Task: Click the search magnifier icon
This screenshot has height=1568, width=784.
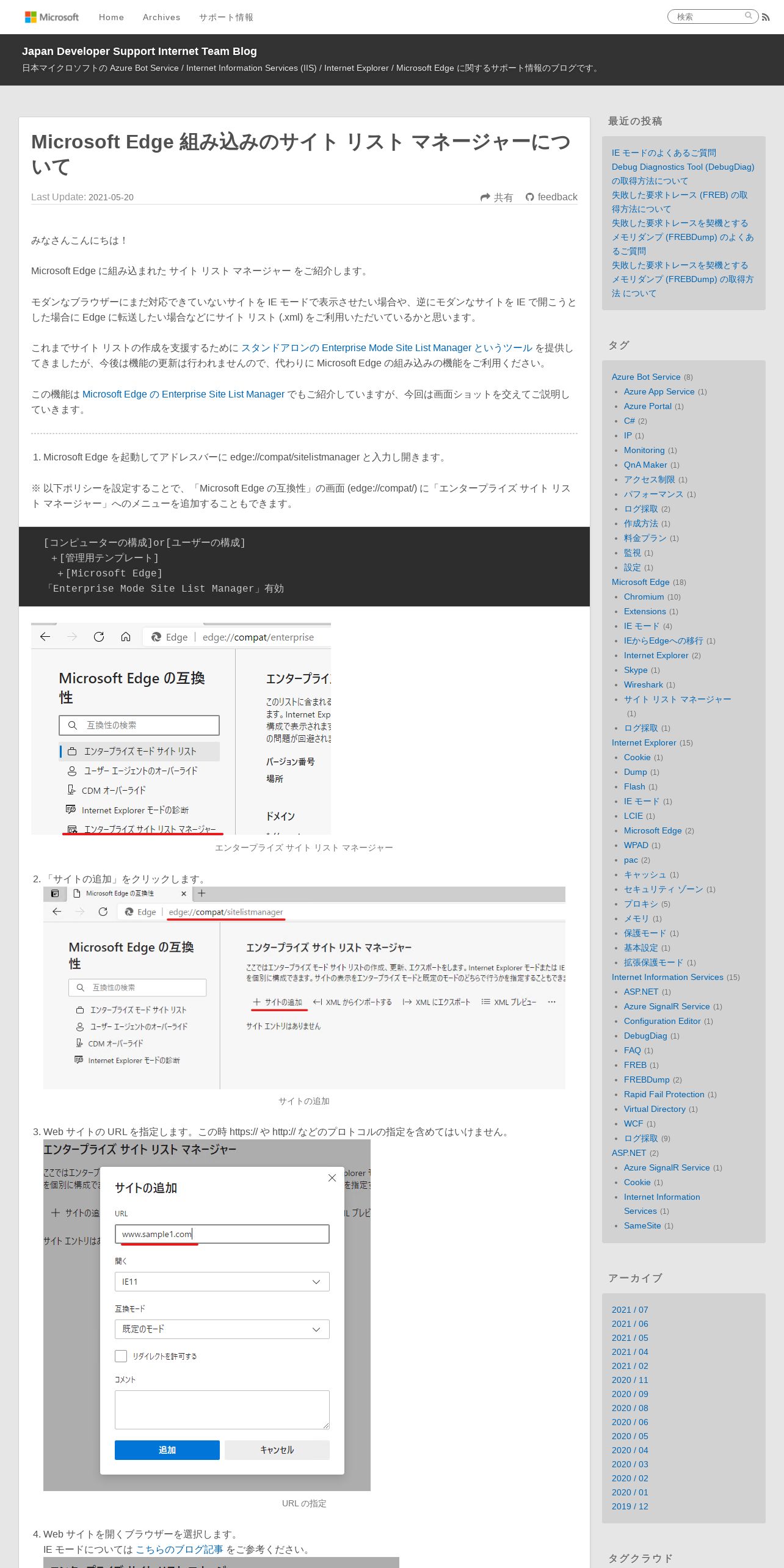Action: (x=749, y=16)
